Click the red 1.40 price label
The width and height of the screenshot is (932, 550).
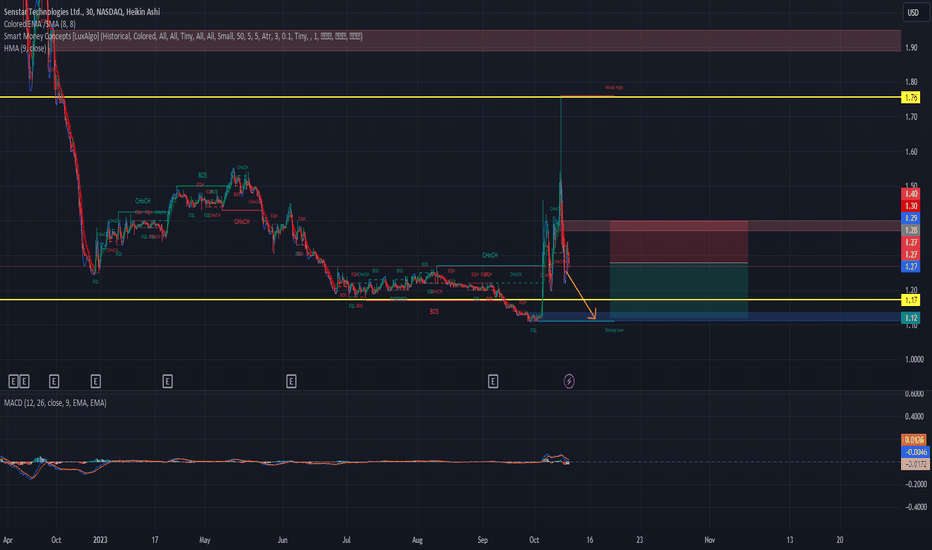point(911,194)
